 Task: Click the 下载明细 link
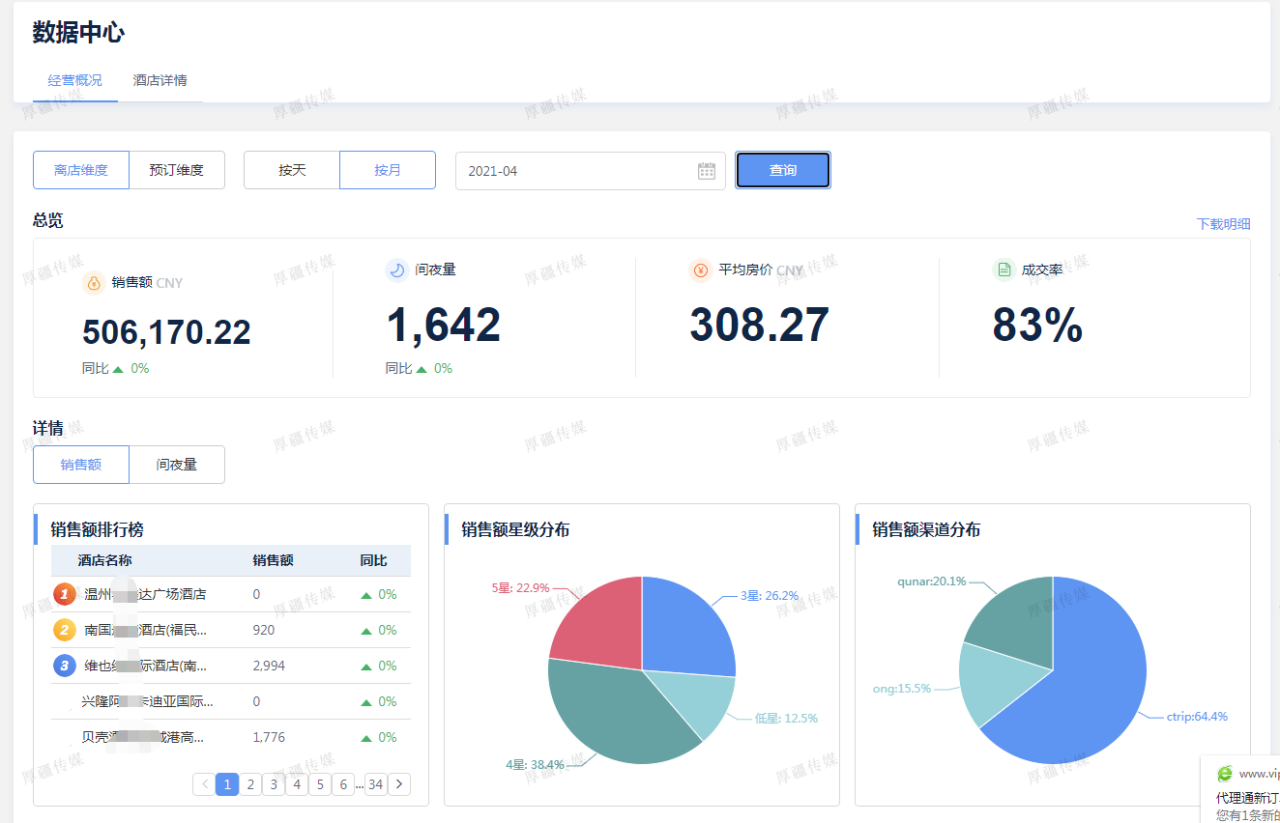pyautogui.click(x=1223, y=224)
